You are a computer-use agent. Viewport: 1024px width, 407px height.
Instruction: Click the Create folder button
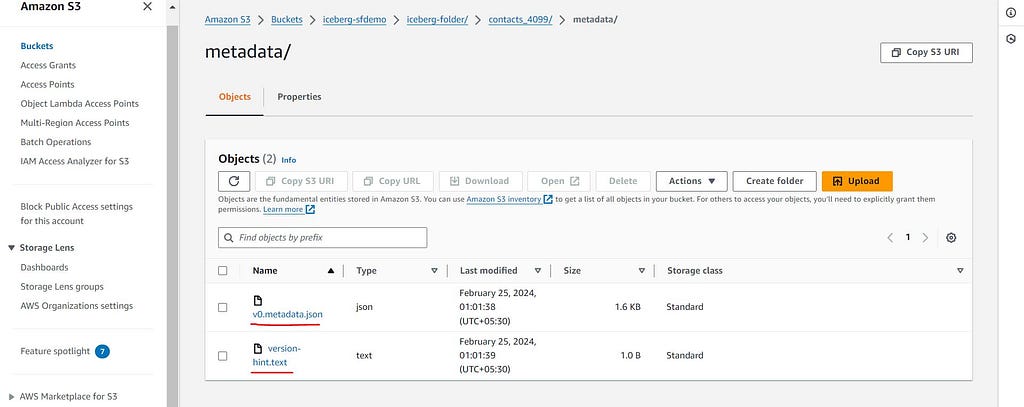pos(775,181)
